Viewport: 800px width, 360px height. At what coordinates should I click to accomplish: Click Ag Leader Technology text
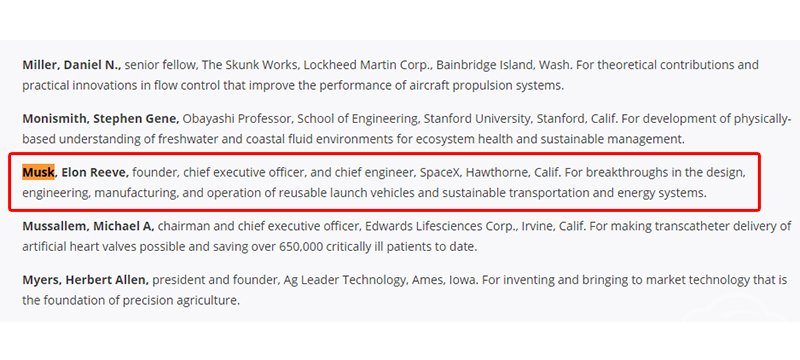(343, 280)
